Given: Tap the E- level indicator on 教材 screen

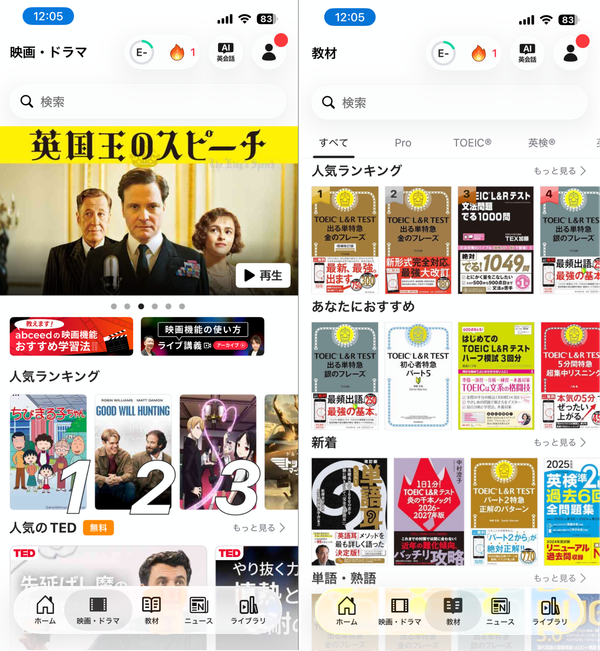Looking at the screenshot, I should (x=443, y=53).
